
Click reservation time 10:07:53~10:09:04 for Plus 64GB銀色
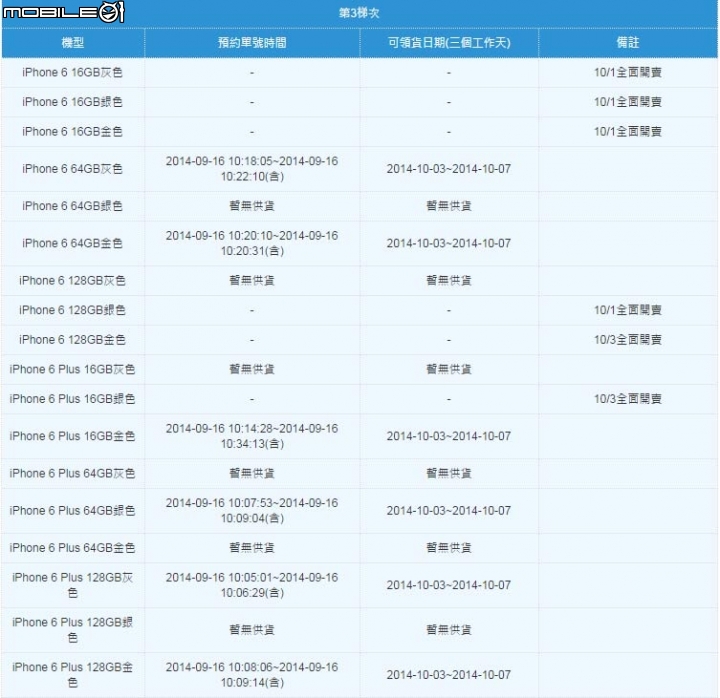(252, 511)
